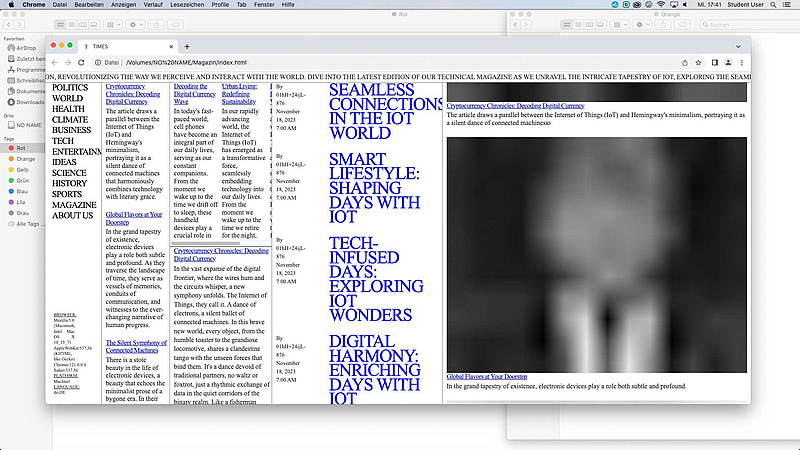Select the Rot tag in Finder sidebar
The image size is (800, 450).
(22, 148)
